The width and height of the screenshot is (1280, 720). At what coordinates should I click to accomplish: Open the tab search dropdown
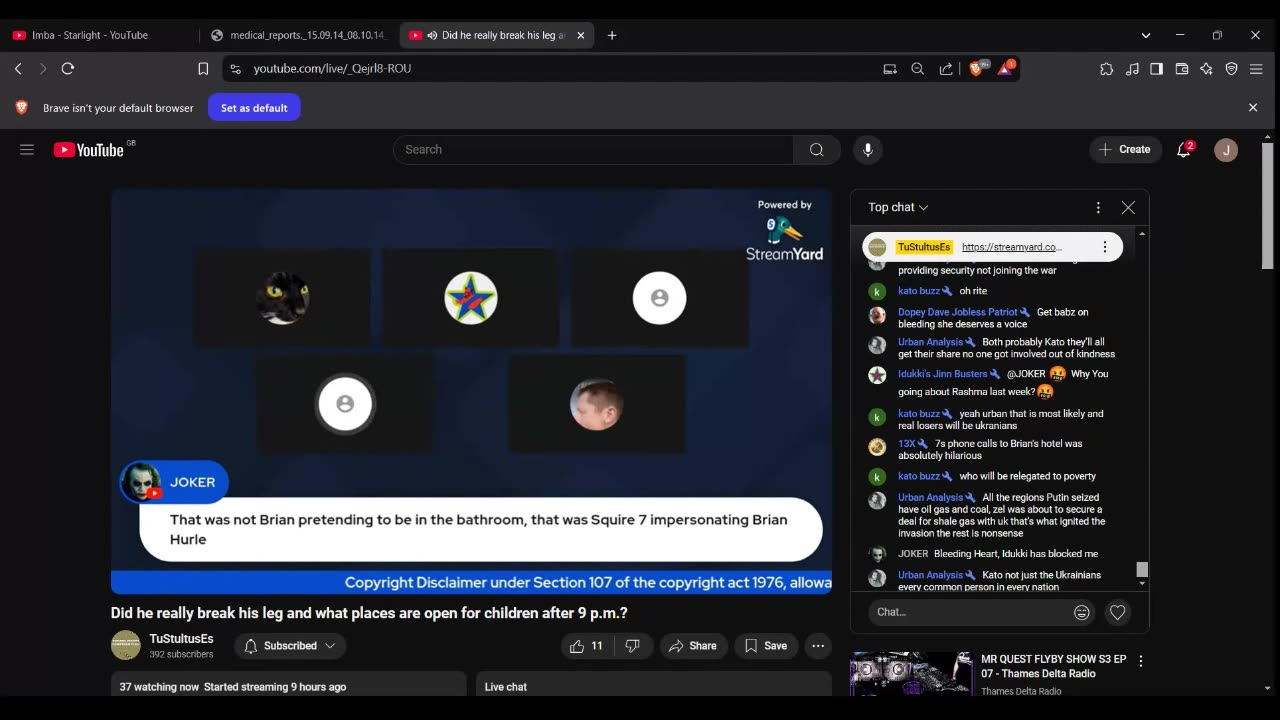1146,35
